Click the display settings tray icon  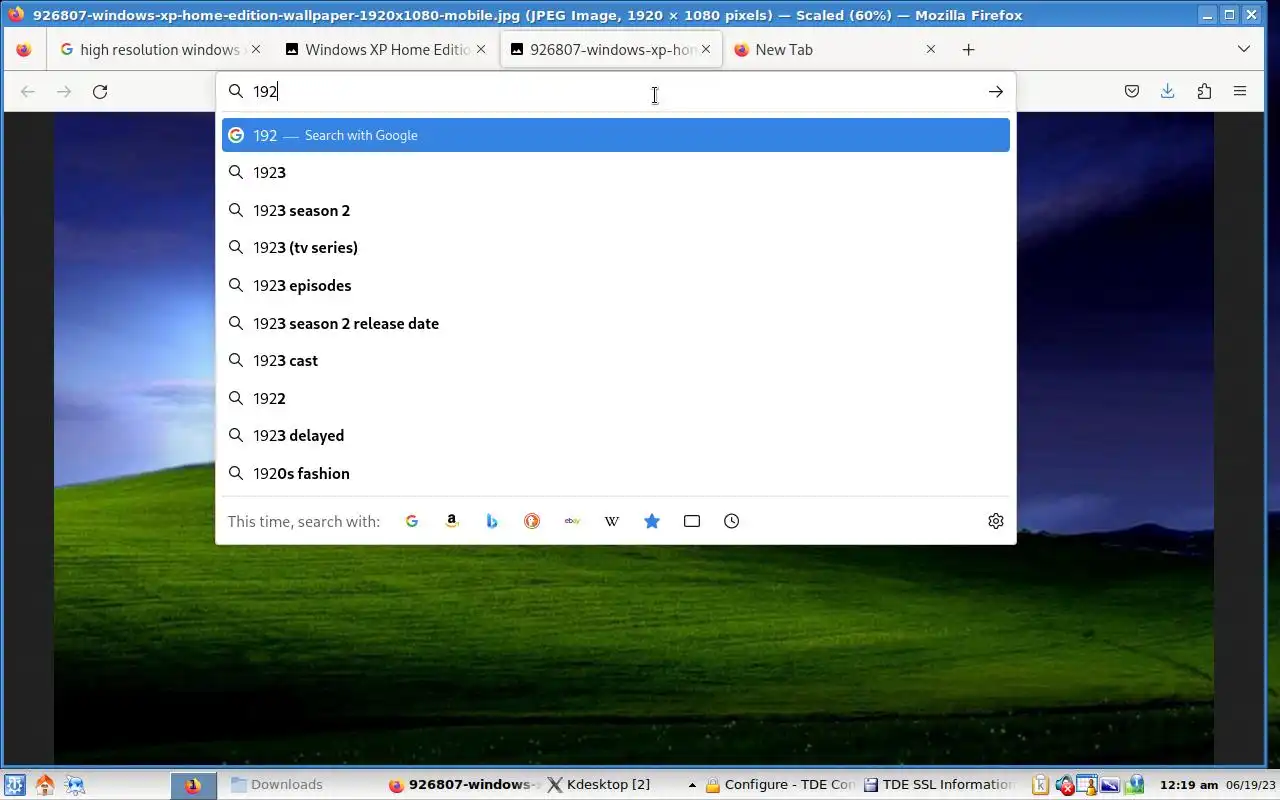[x=1110, y=785]
